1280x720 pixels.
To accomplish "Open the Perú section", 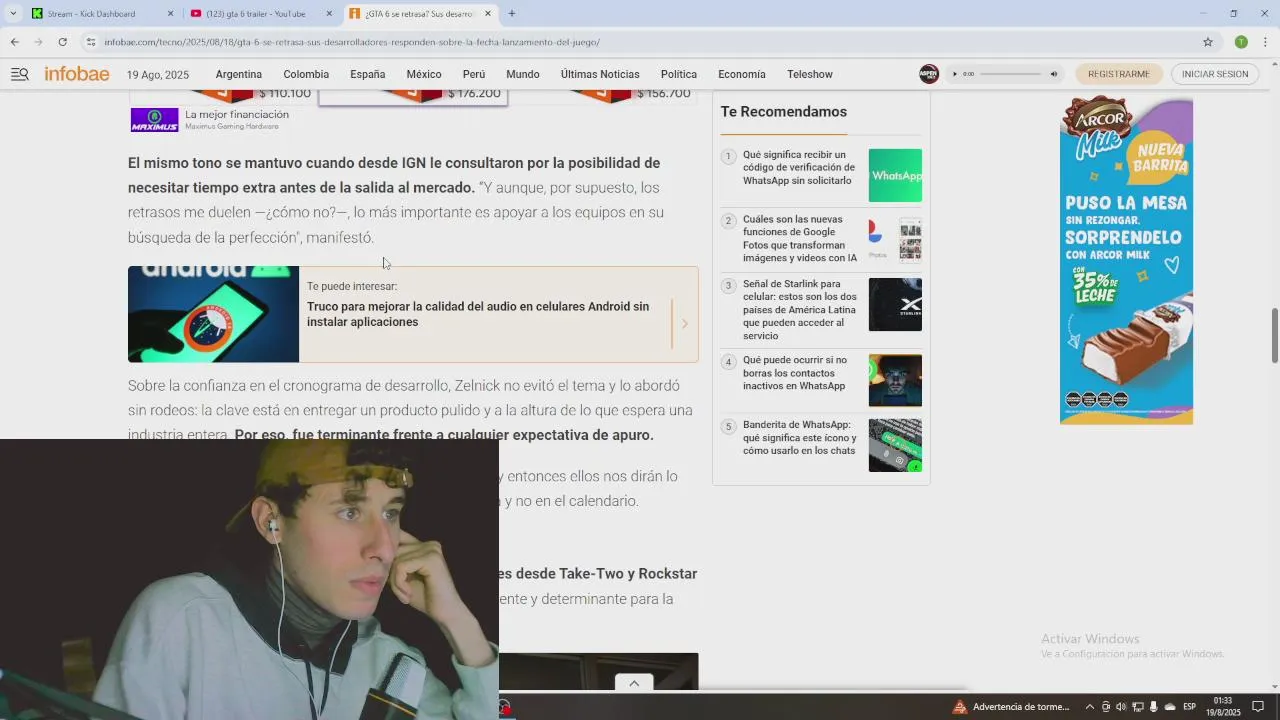I will (474, 74).
